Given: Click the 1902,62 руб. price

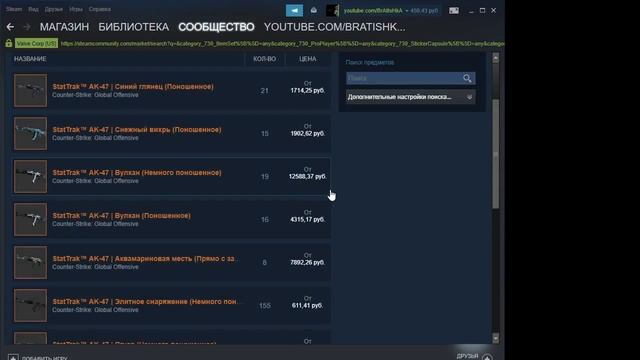Looking at the screenshot, I should [307, 133].
